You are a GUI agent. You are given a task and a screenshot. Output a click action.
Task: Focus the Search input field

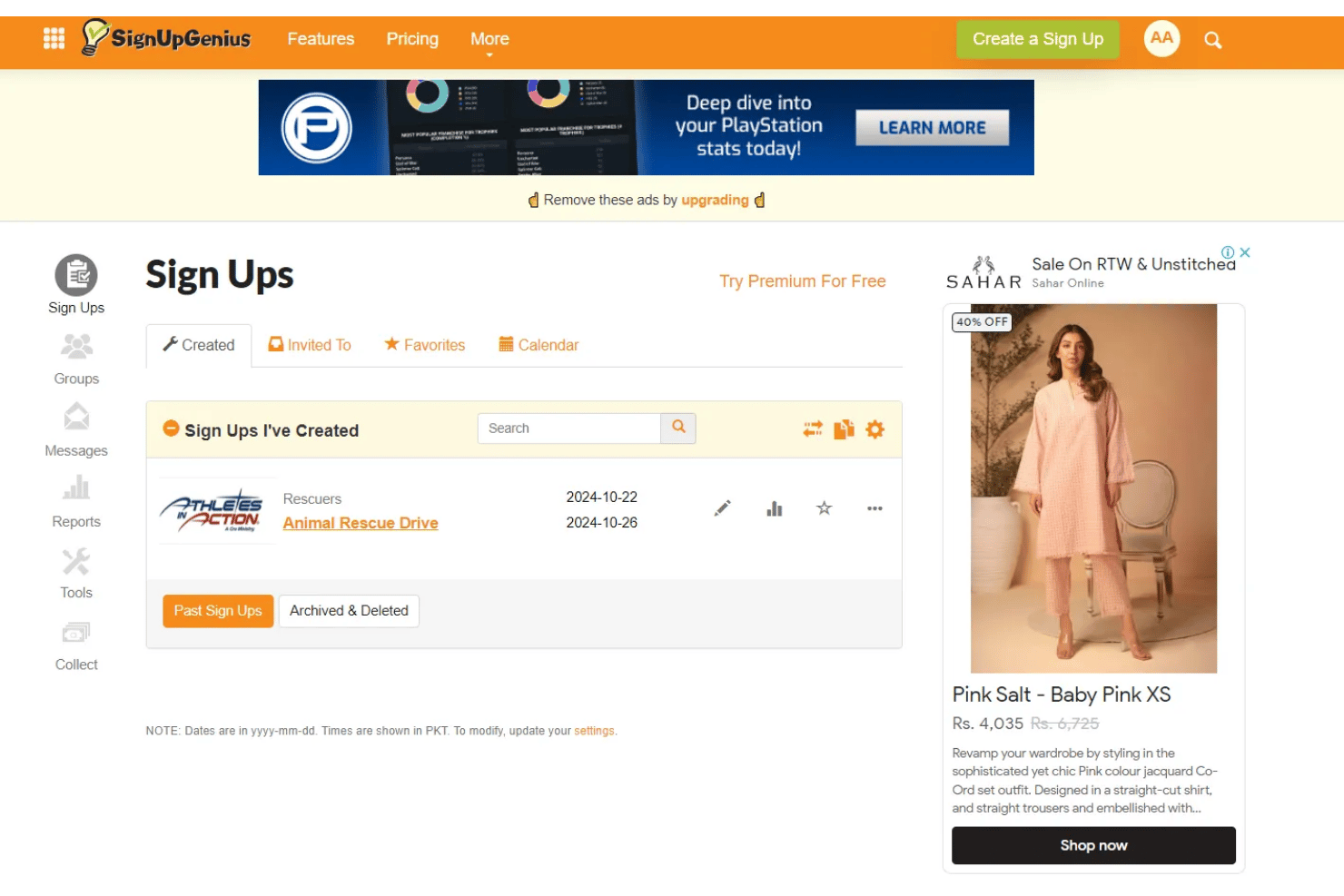(x=569, y=428)
